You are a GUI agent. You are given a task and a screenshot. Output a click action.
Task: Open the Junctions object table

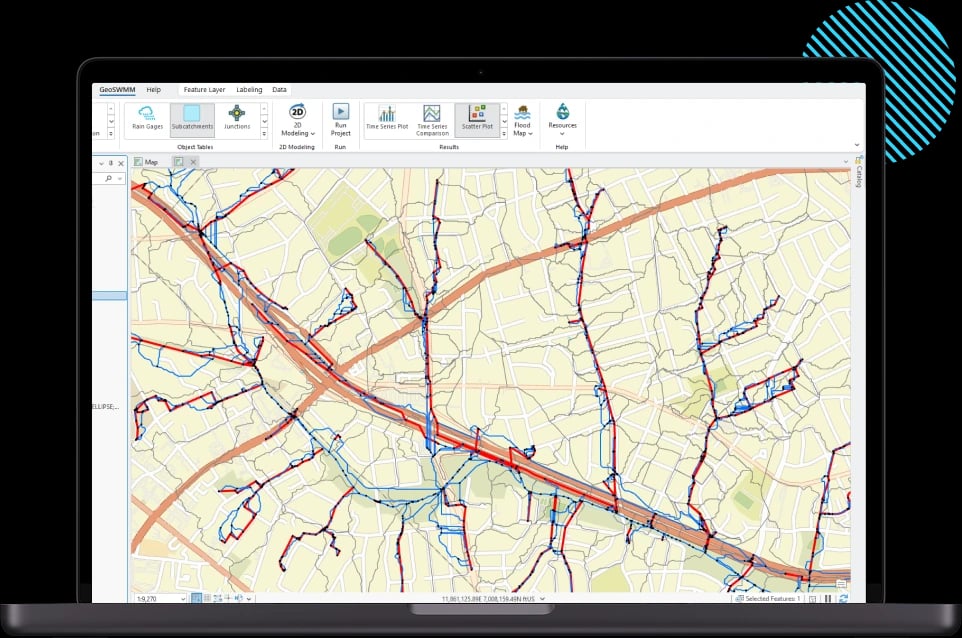click(x=237, y=118)
